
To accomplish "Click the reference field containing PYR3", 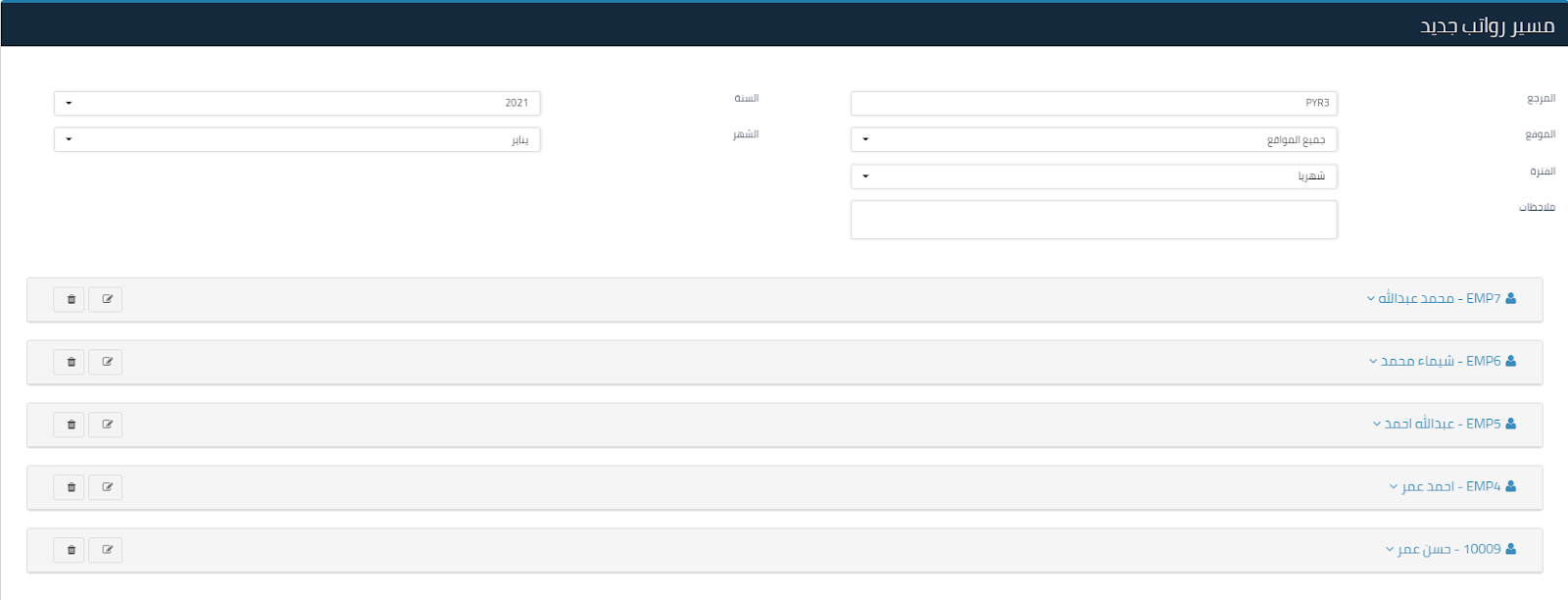I will [1094, 103].
